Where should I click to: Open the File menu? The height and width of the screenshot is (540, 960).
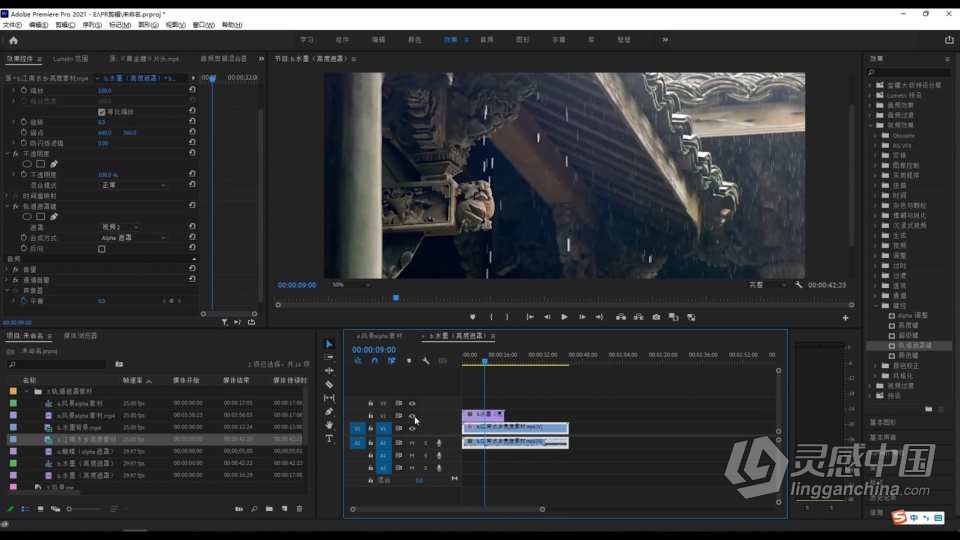[x=12, y=25]
